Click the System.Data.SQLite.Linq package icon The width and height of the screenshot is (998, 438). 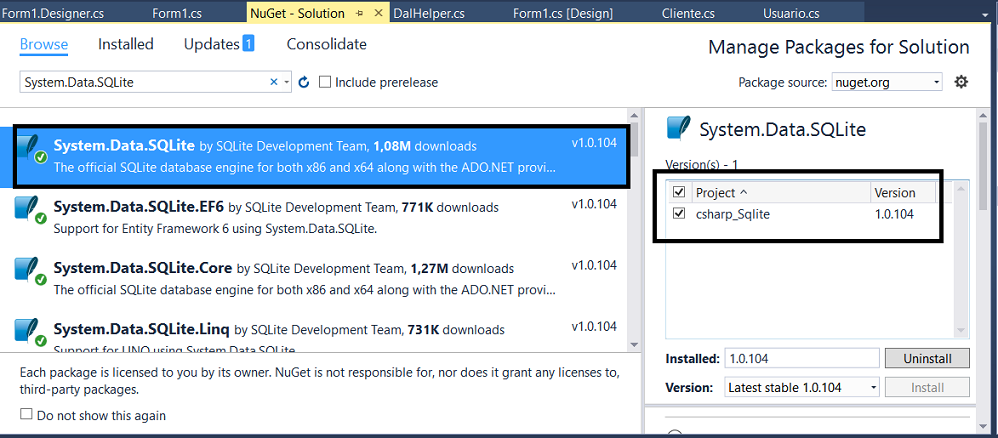pyautogui.click(x=31, y=332)
